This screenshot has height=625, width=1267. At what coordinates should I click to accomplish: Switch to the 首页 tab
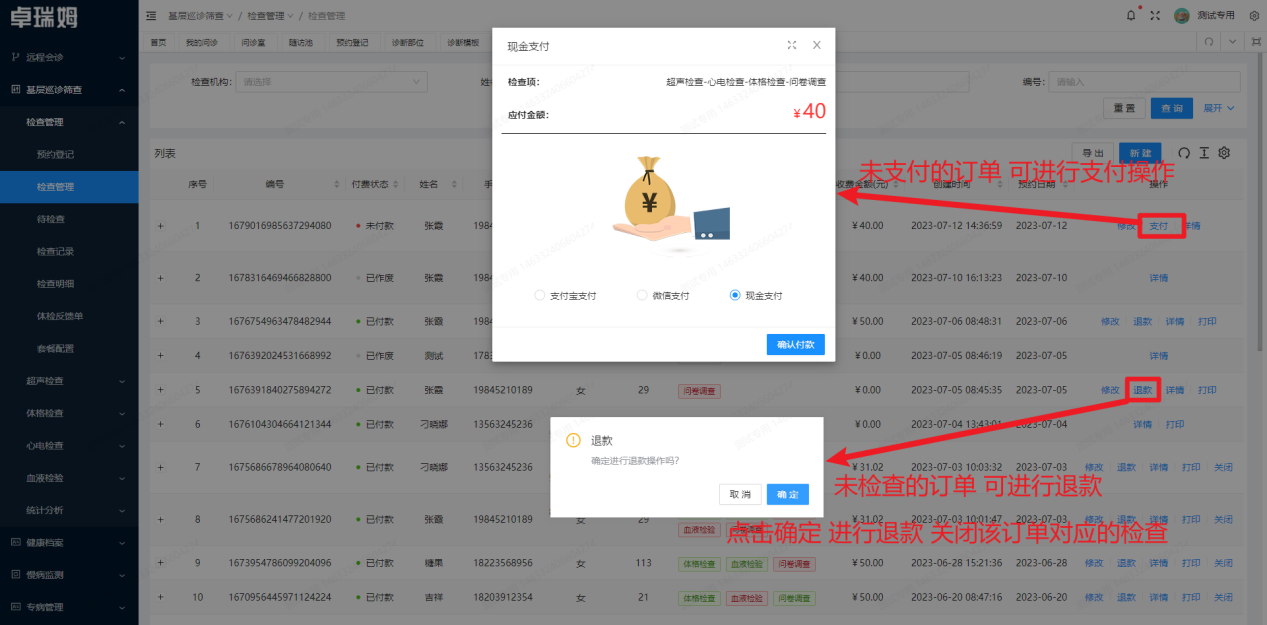[x=158, y=42]
